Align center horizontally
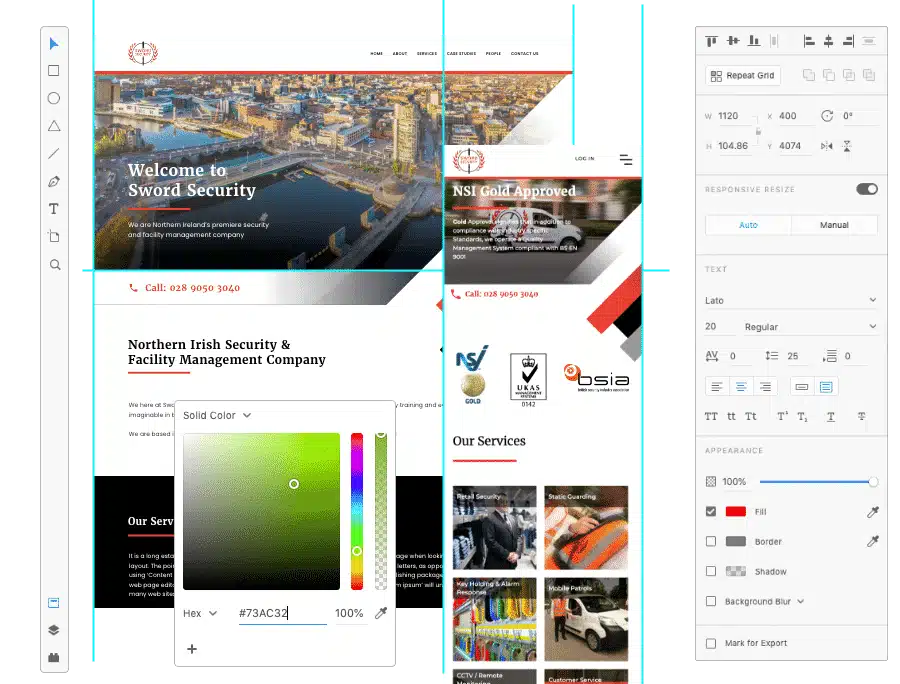The image size is (900, 684). 828,41
